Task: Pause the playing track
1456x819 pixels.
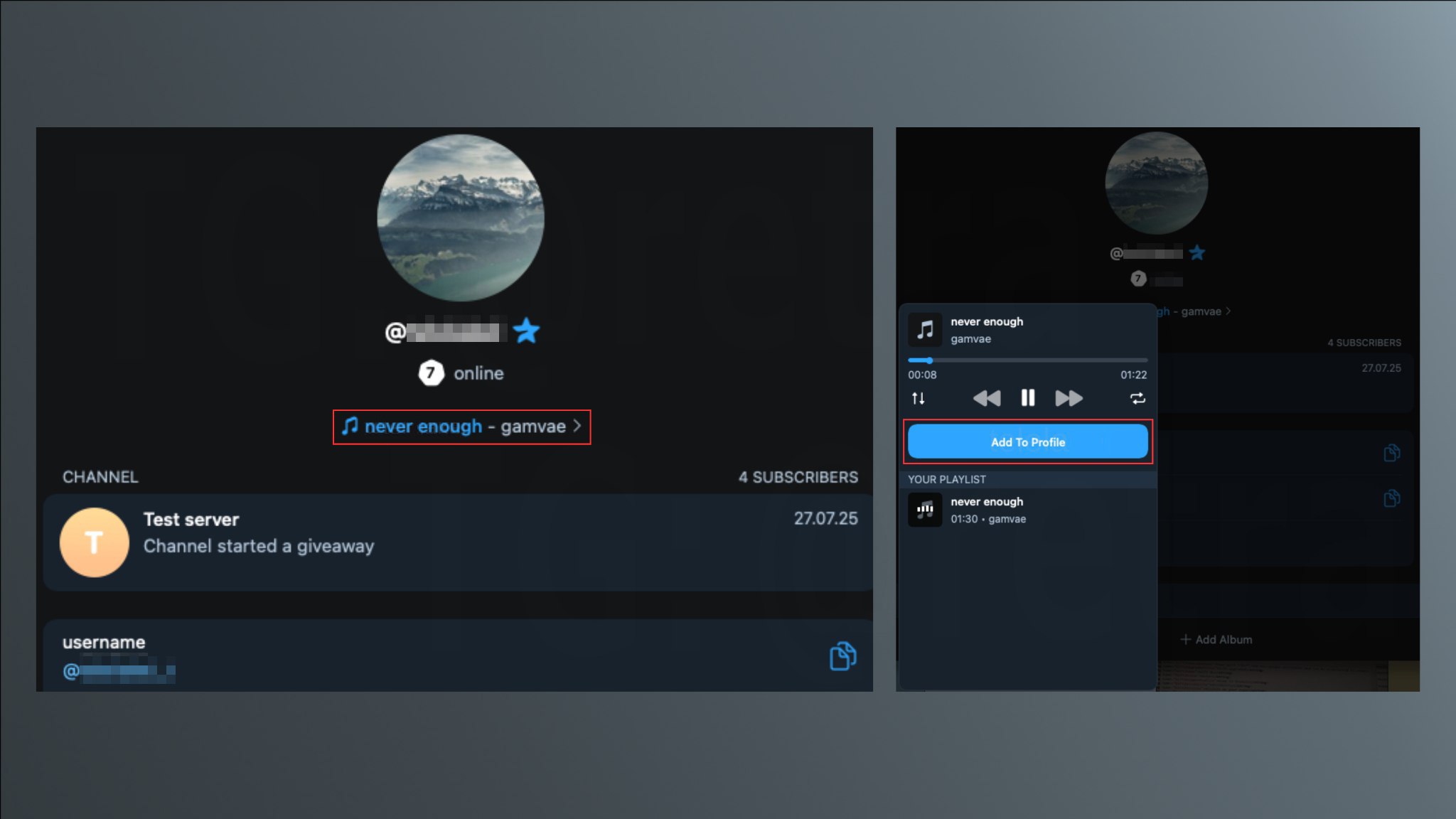Action: (x=1027, y=398)
